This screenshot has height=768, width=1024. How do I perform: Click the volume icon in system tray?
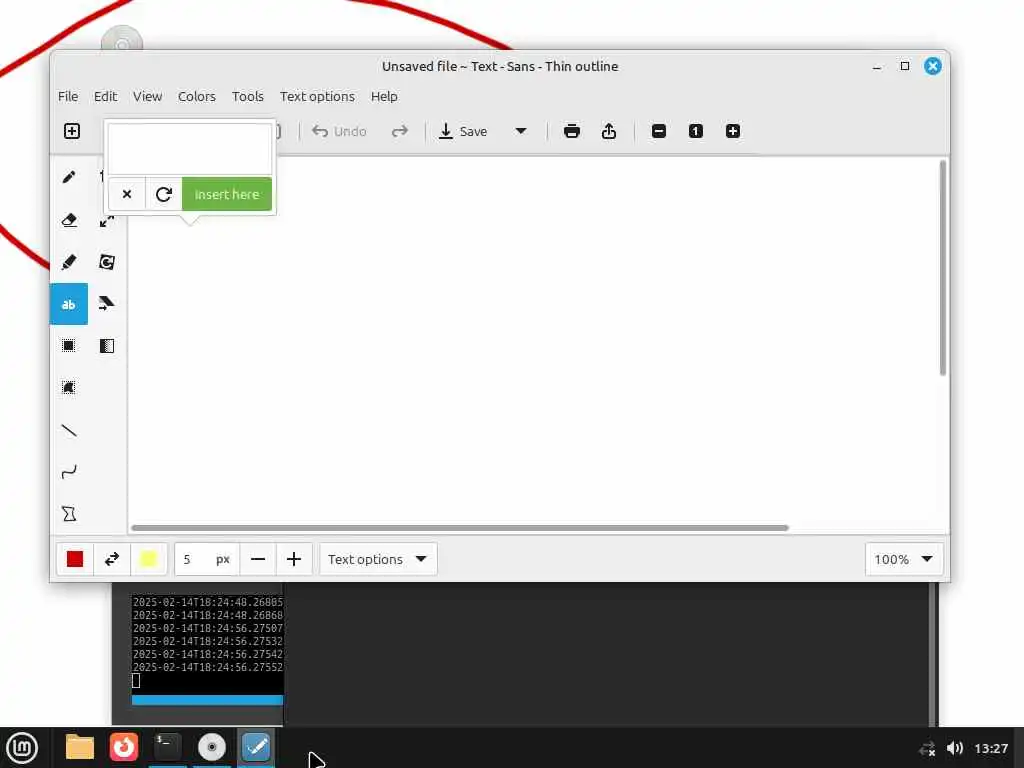[x=955, y=748]
